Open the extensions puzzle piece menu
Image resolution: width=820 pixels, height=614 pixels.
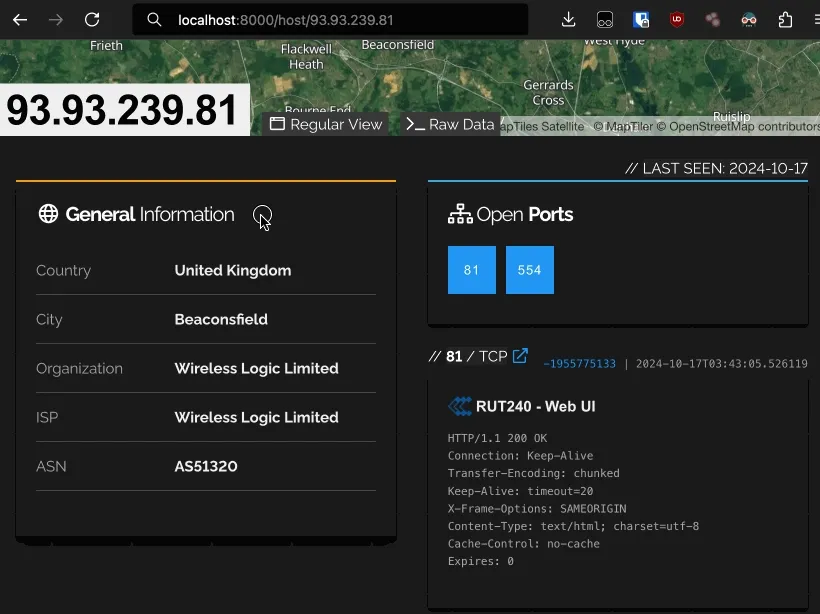point(785,19)
